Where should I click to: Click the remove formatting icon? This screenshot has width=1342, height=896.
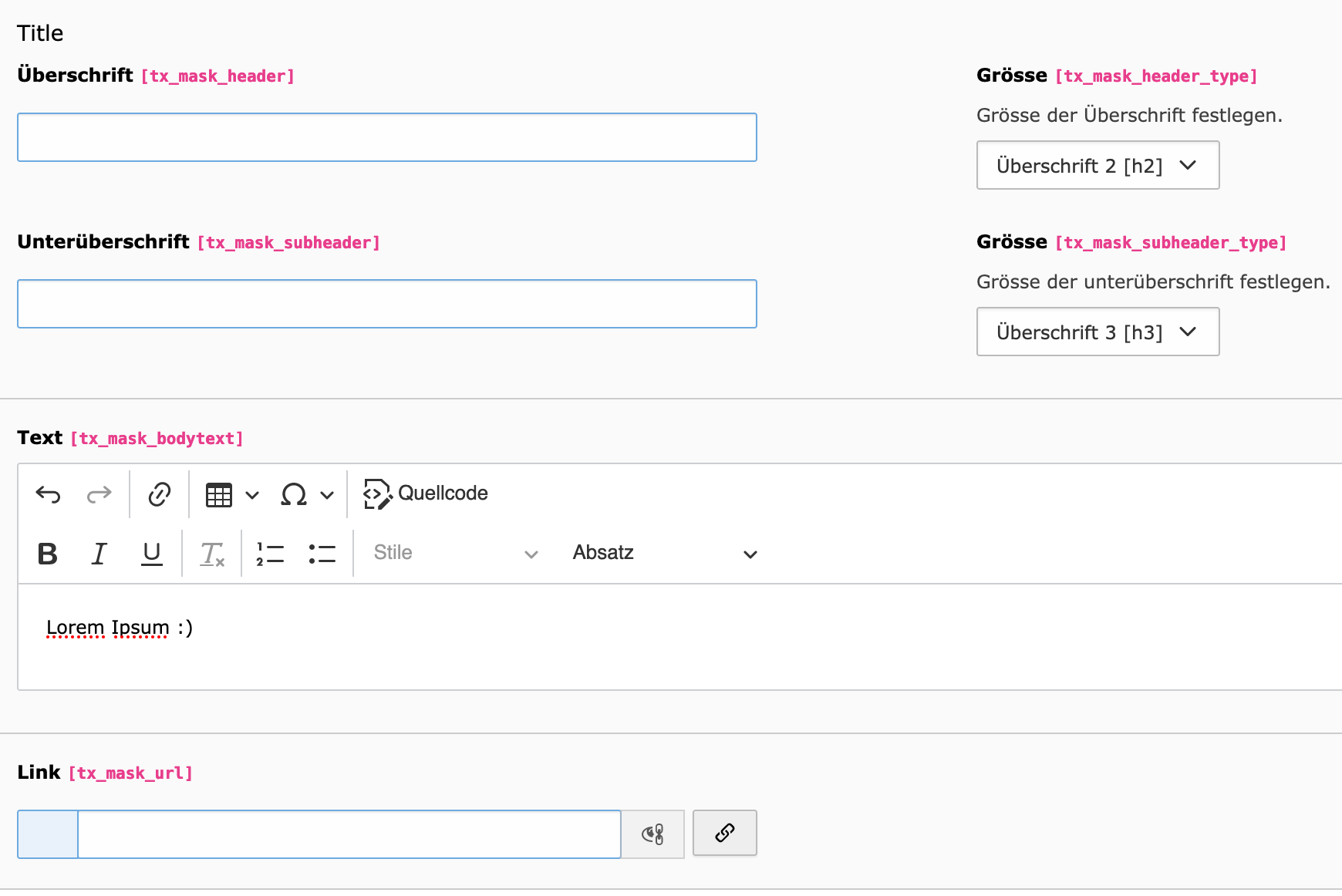(212, 554)
